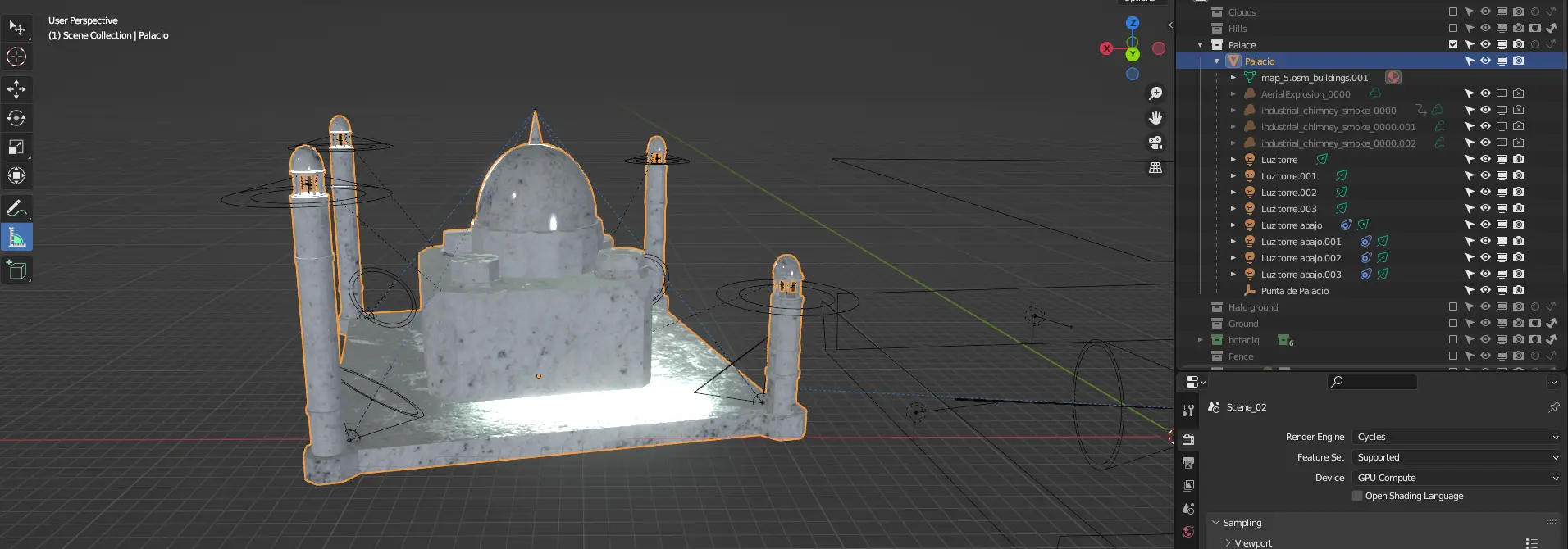
Task: Open the Render Engine dropdown showing Cycles
Action: click(1456, 437)
